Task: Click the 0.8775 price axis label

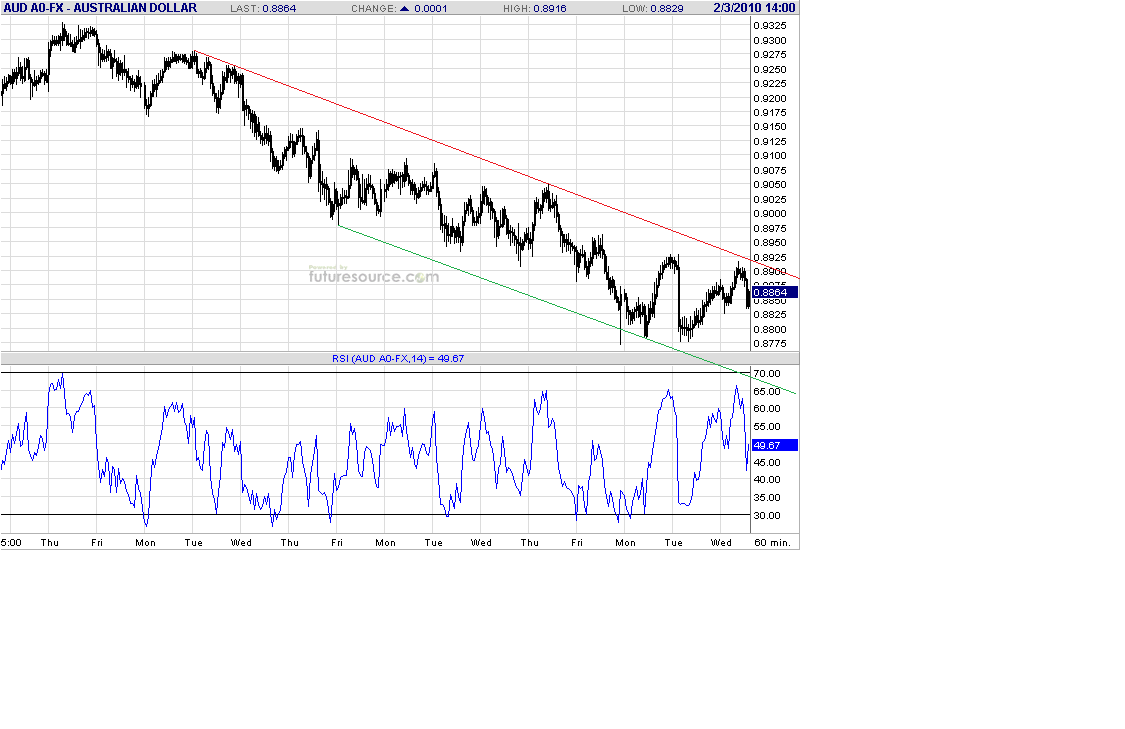Action: 770,344
